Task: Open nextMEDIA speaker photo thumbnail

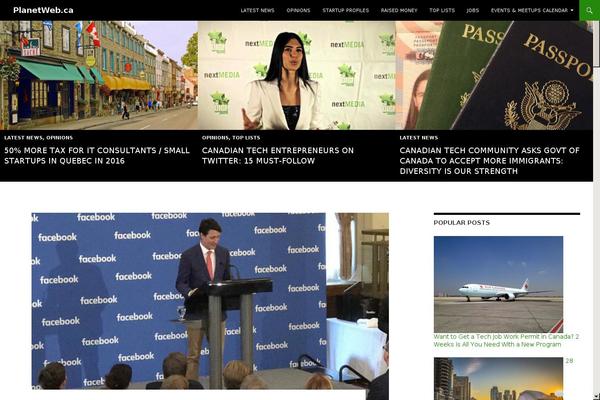Action: pos(297,75)
